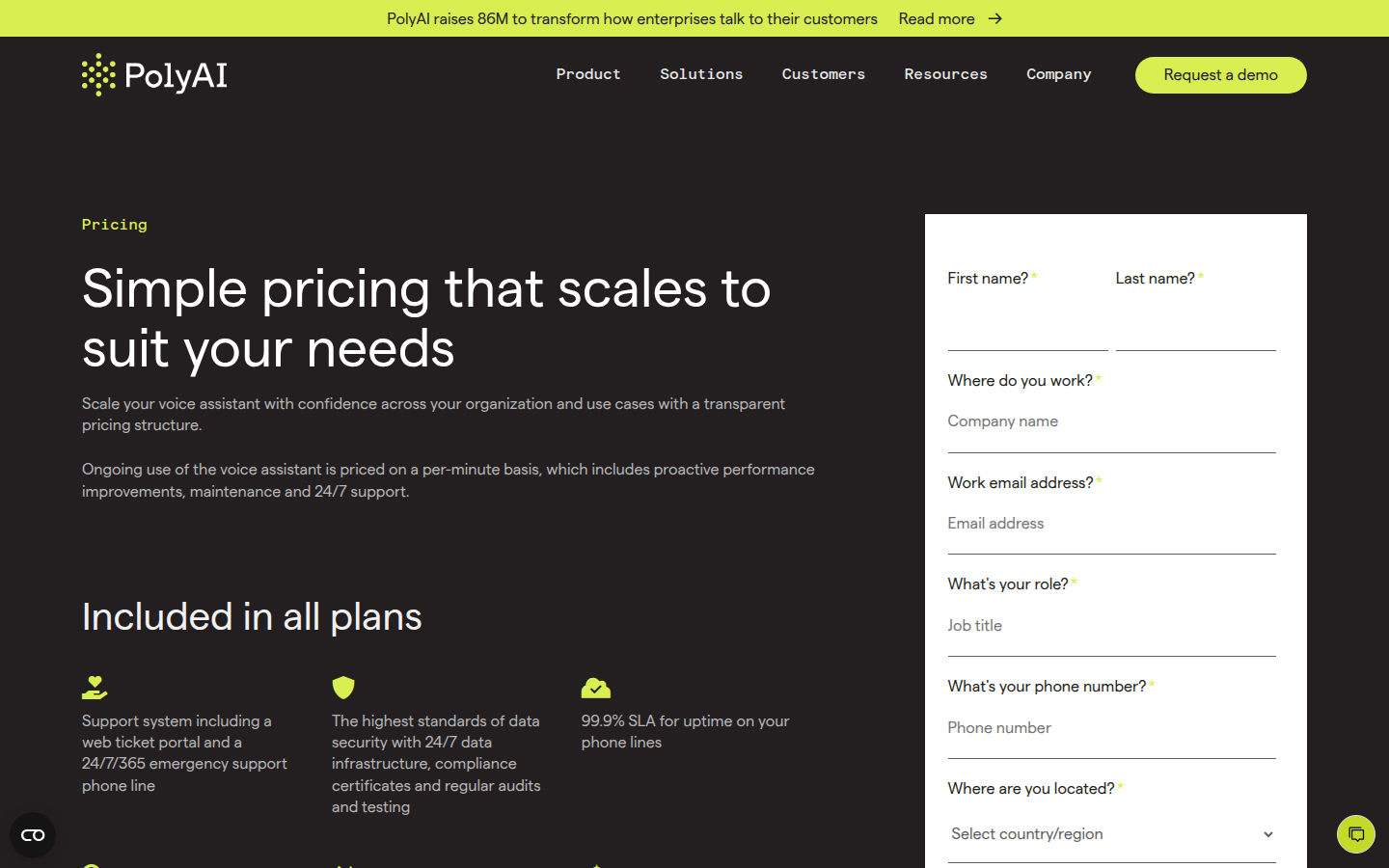Click the PolyAI logo
Viewport: 1389px width, 868px height.
[154, 75]
